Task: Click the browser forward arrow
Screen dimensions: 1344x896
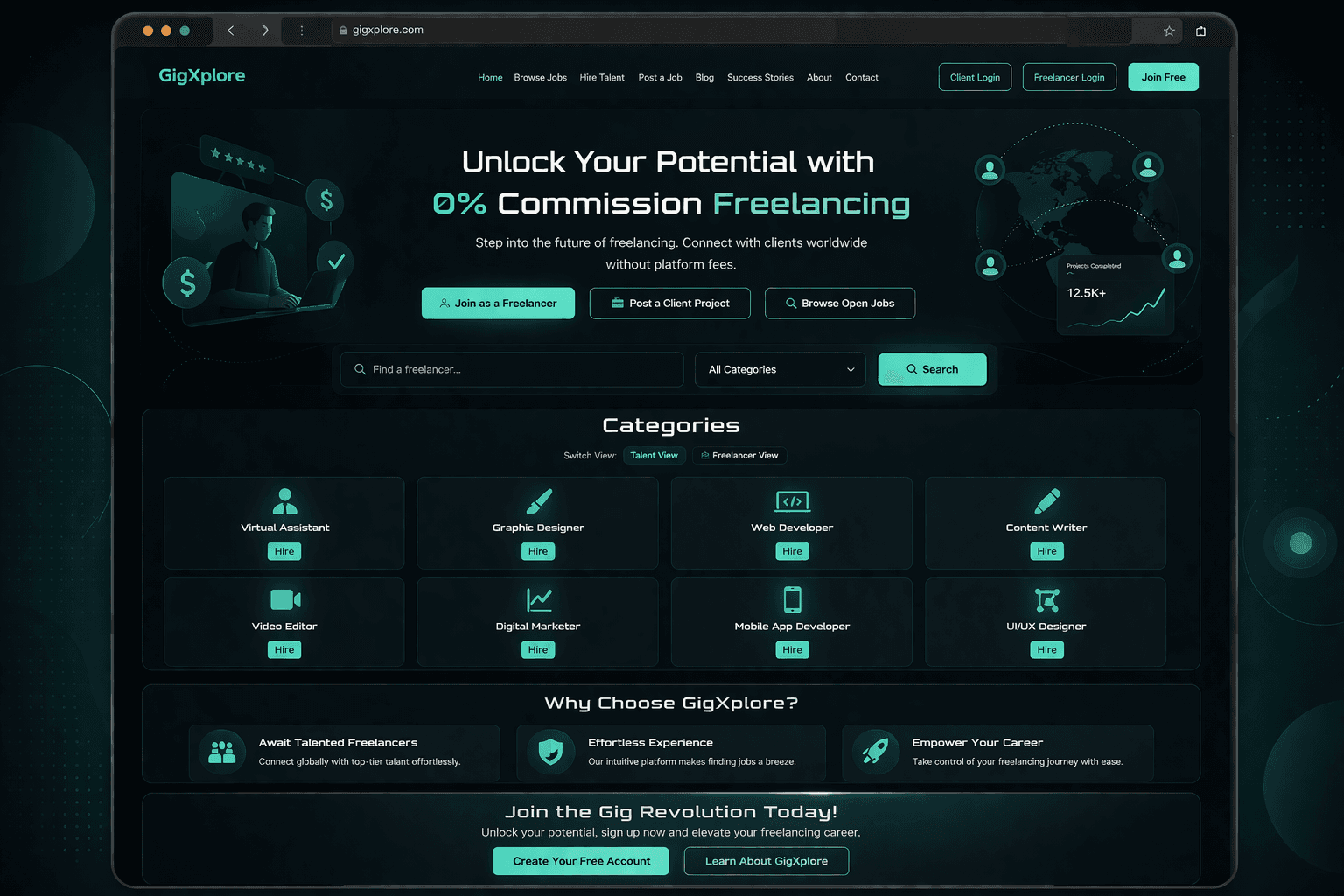Action: [x=264, y=31]
